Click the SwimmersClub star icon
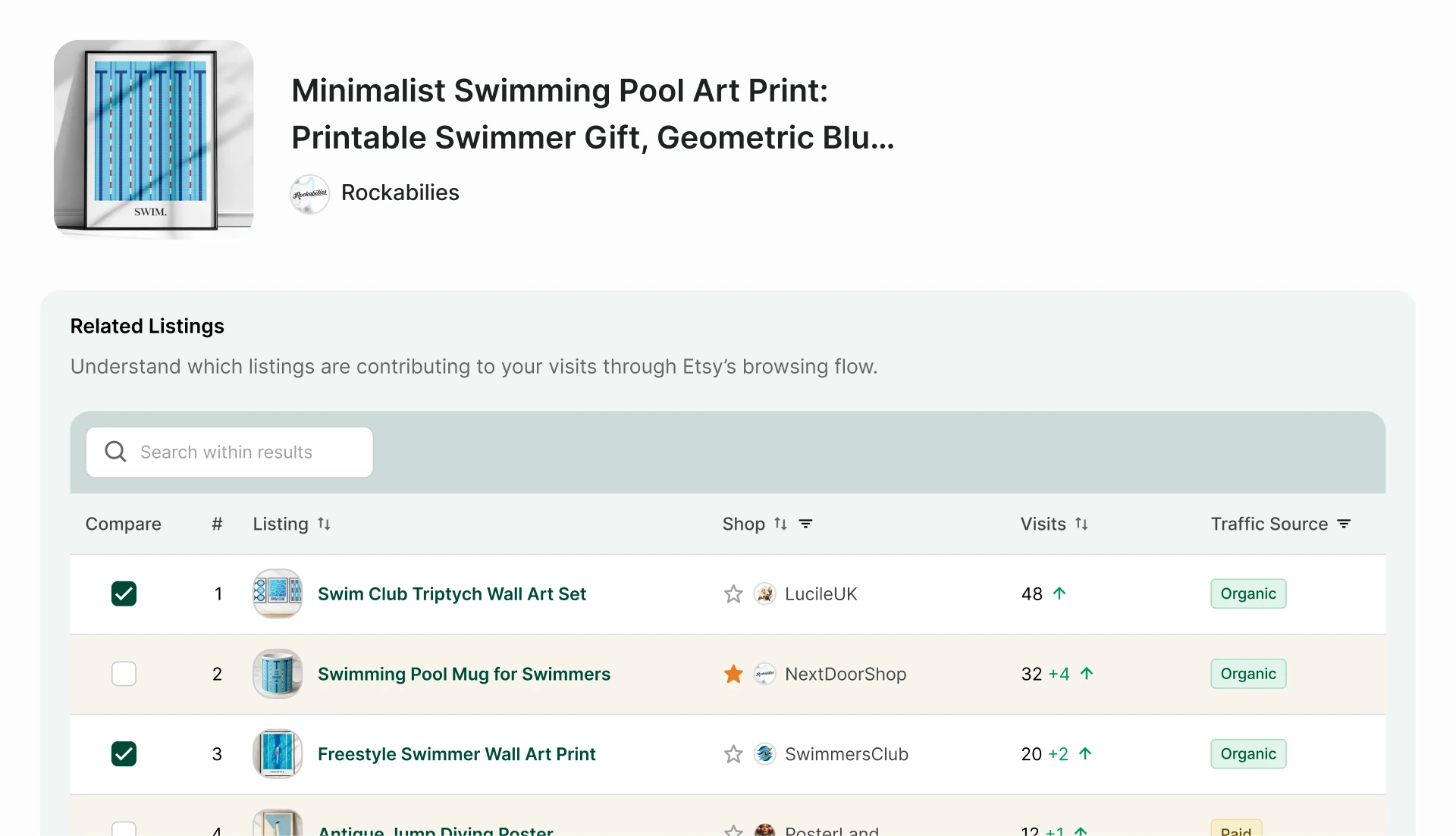1456x836 pixels. (x=733, y=754)
